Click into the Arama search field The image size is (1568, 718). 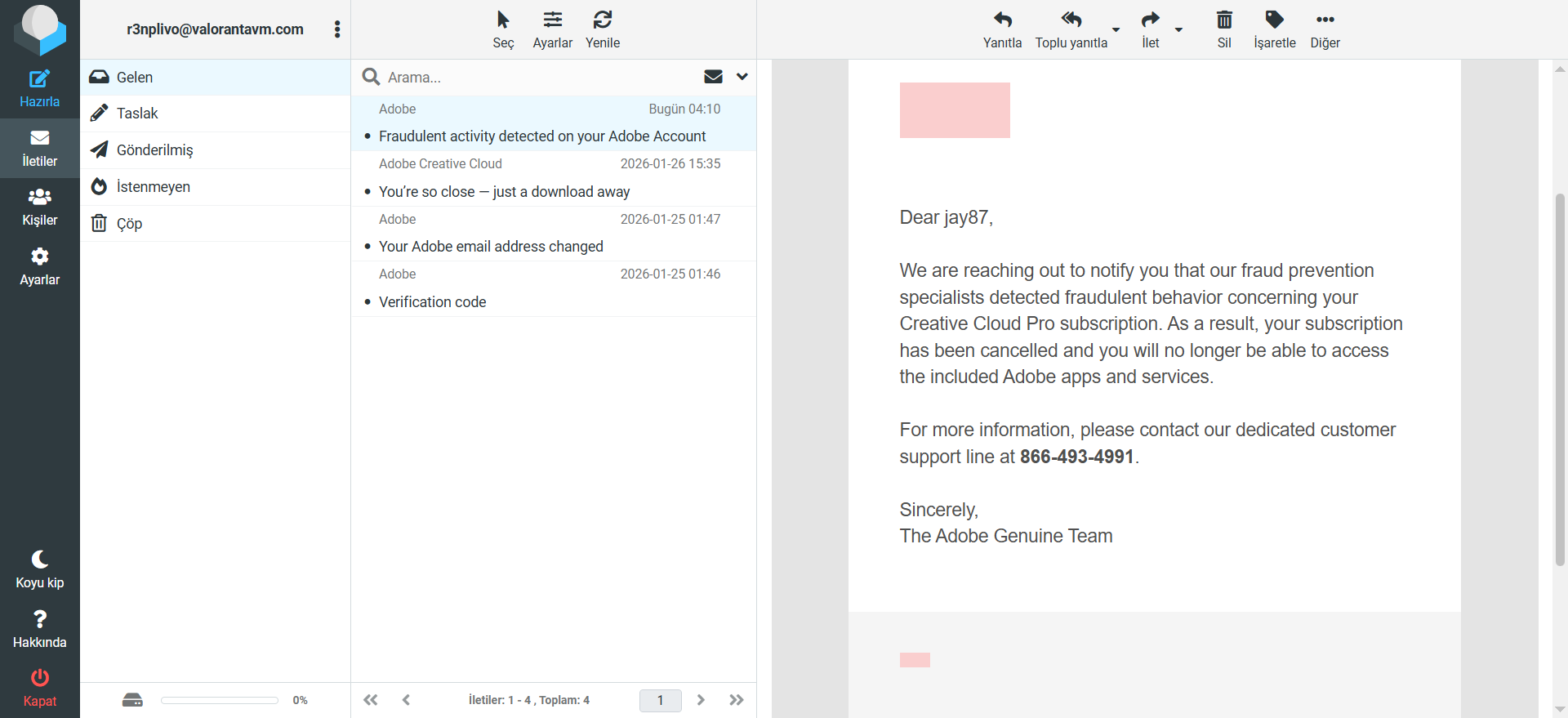(539, 77)
